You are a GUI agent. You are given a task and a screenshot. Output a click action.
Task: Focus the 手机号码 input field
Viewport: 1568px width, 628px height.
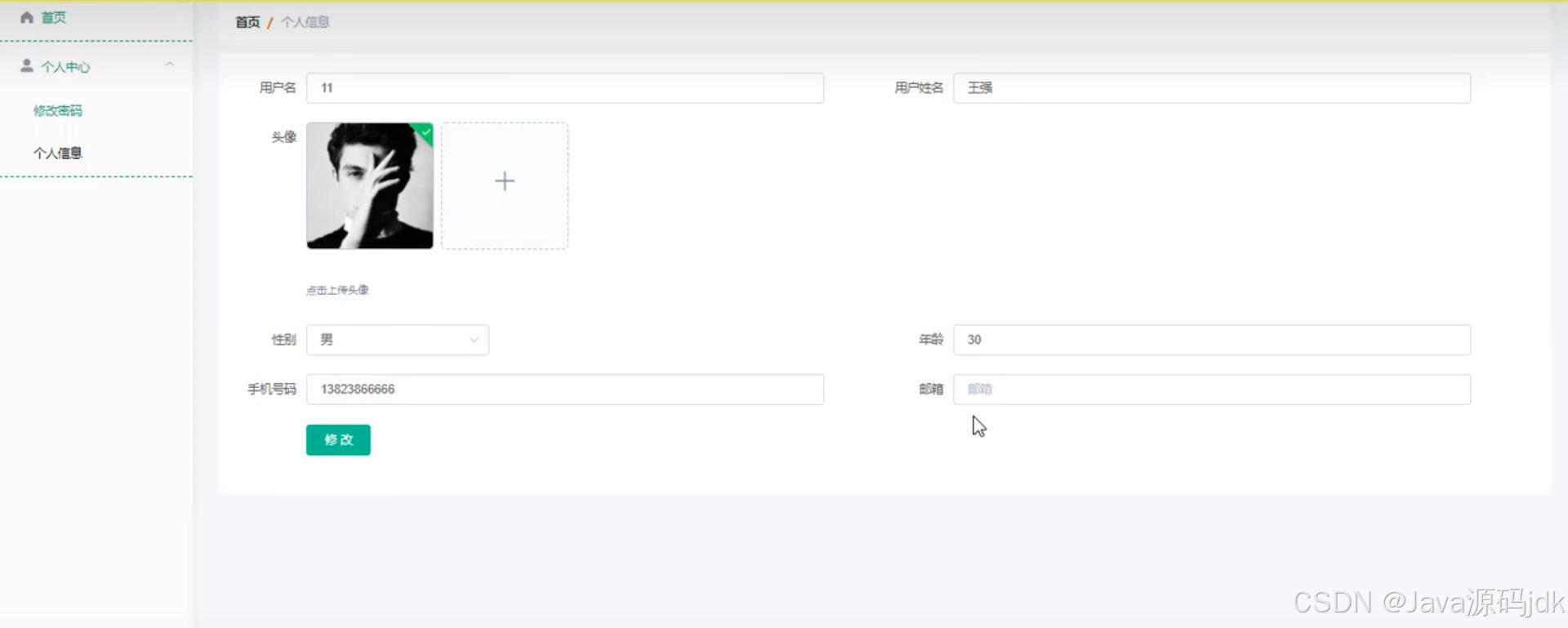[x=565, y=390]
